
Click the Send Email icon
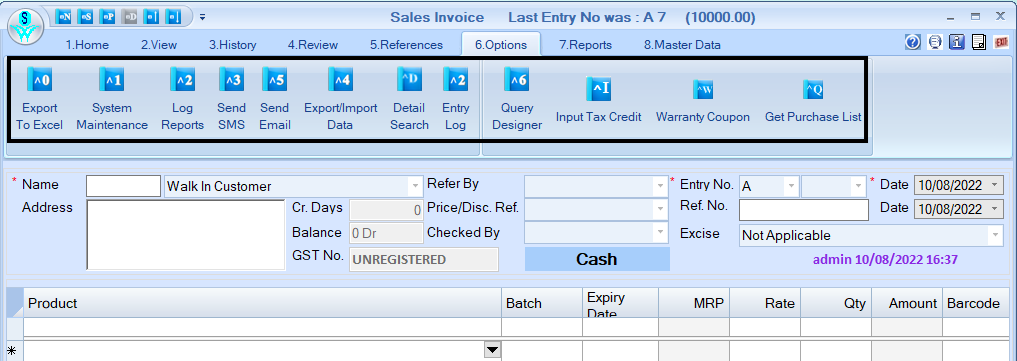click(274, 80)
